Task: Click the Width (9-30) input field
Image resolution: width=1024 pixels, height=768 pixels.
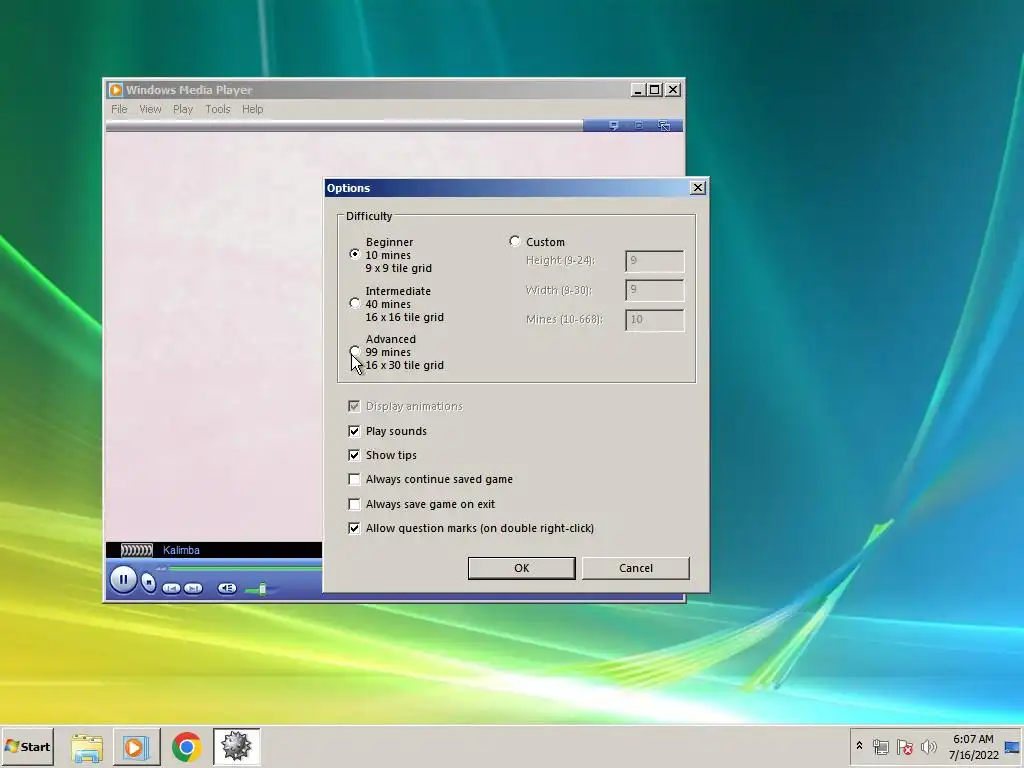Action: pyautogui.click(x=654, y=290)
